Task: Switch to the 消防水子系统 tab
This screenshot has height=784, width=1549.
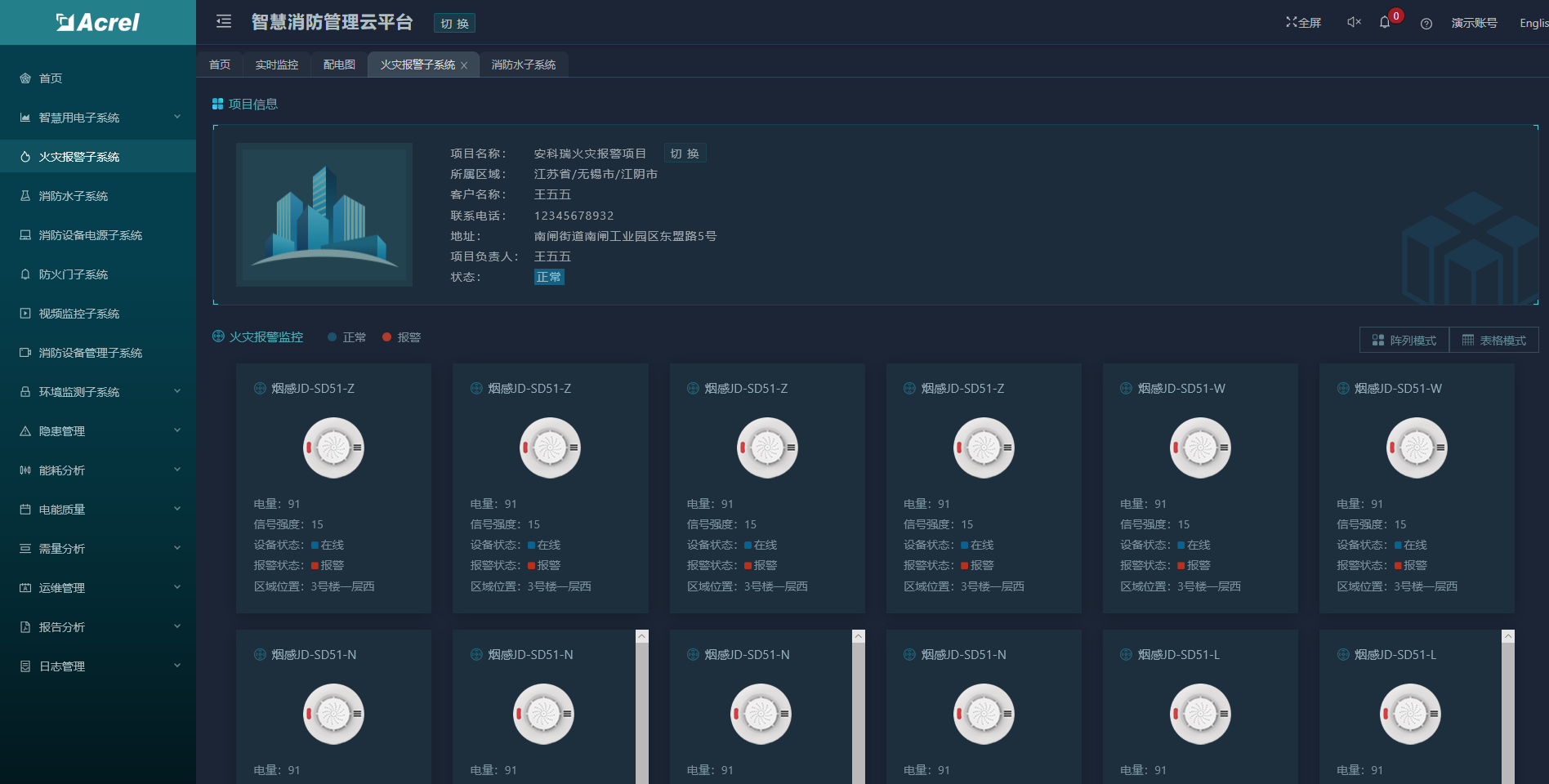Action: (x=524, y=65)
